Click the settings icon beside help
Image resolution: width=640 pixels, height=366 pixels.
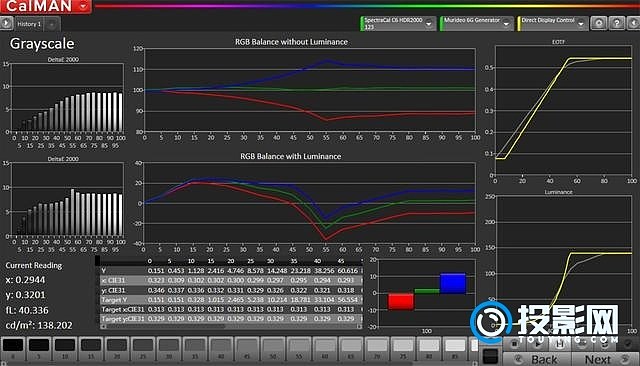pyautogui.click(x=599, y=23)
